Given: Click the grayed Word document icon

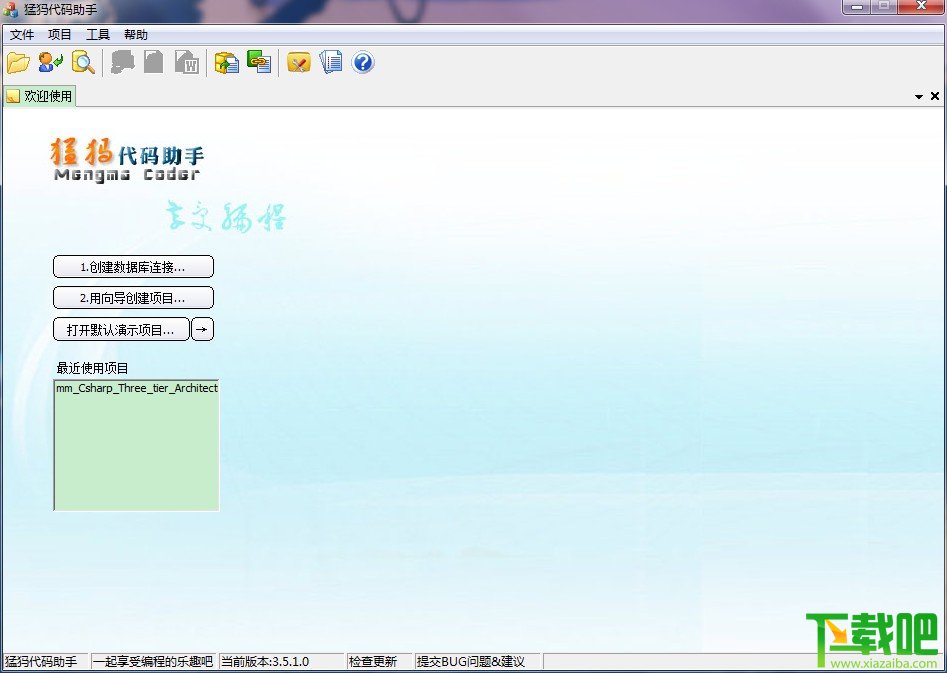Looking at the screenshot, I should (x=187, y=62).
